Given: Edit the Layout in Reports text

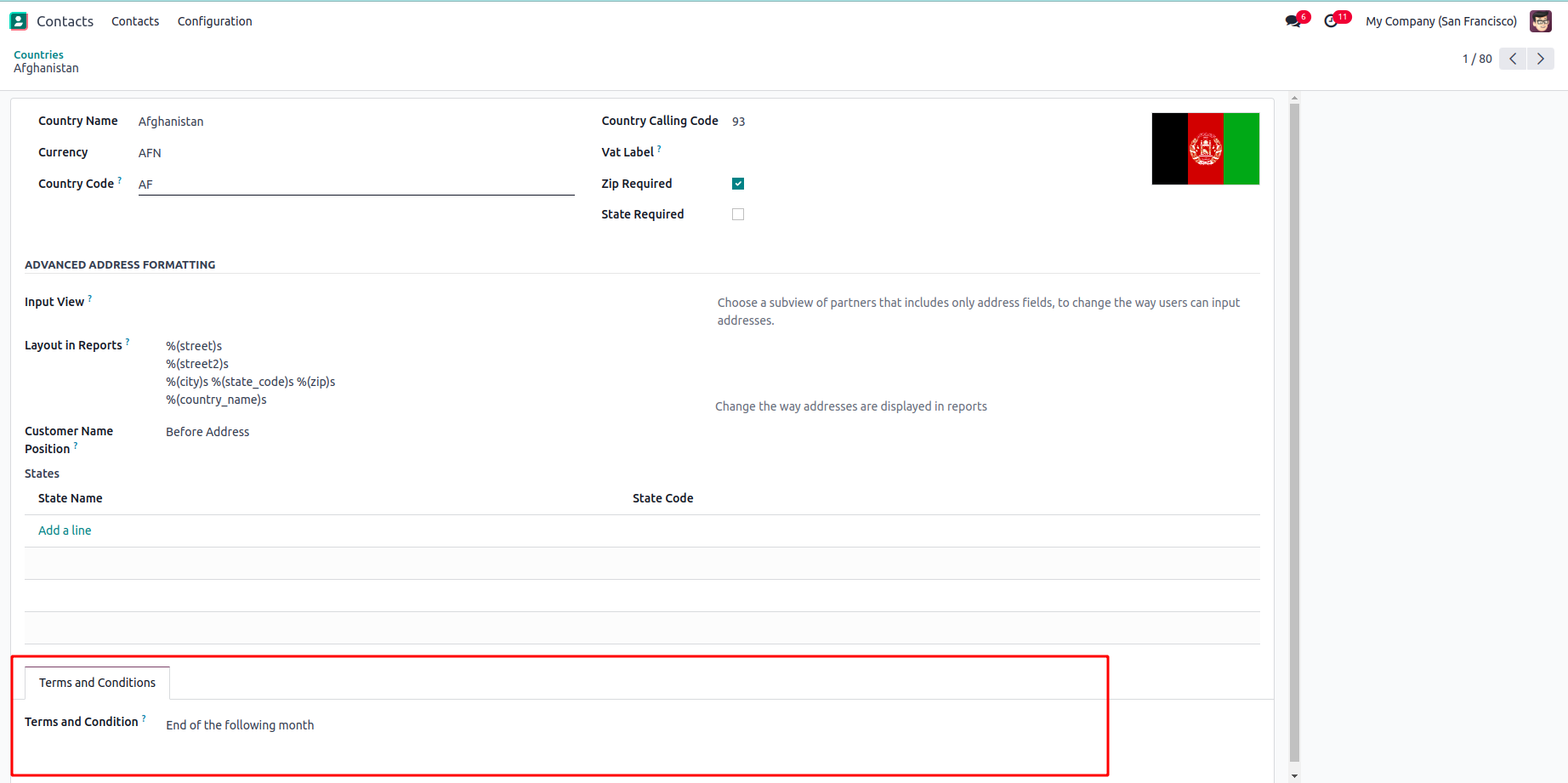Looking at the screenshot, I should tap(434, 372).
